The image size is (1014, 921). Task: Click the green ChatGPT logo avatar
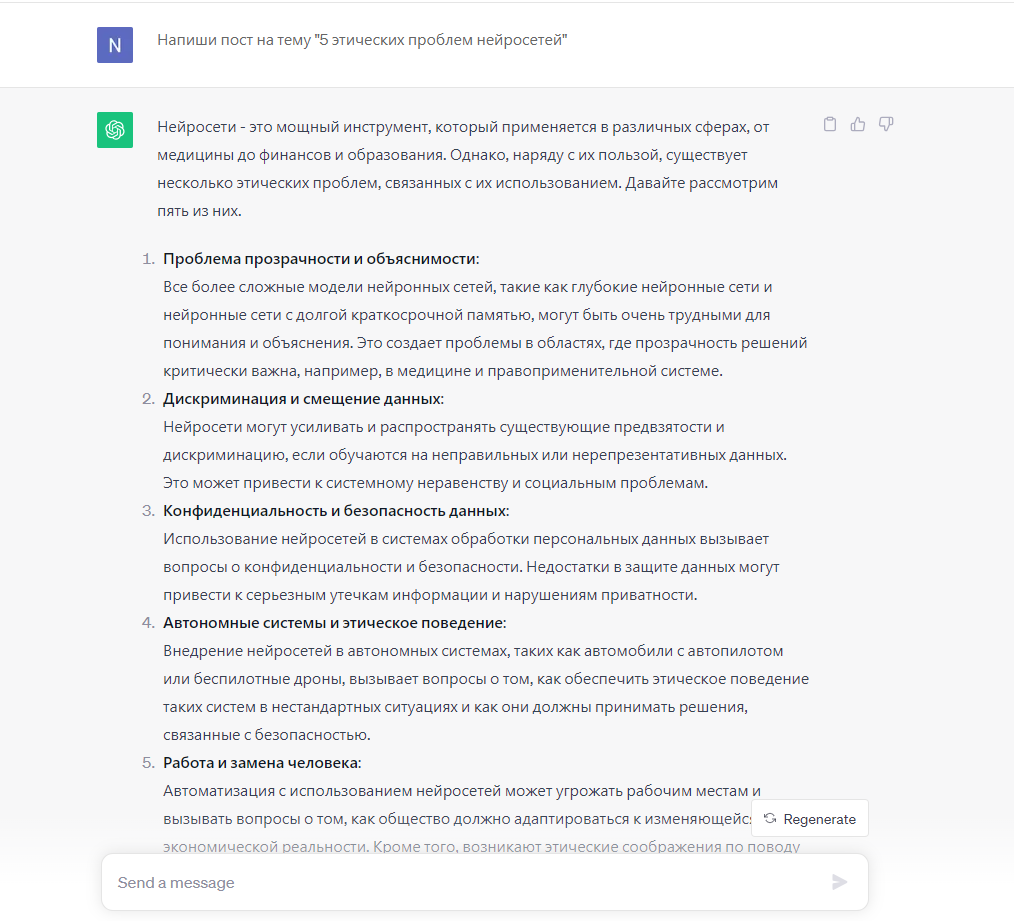[x=115, y=130]
